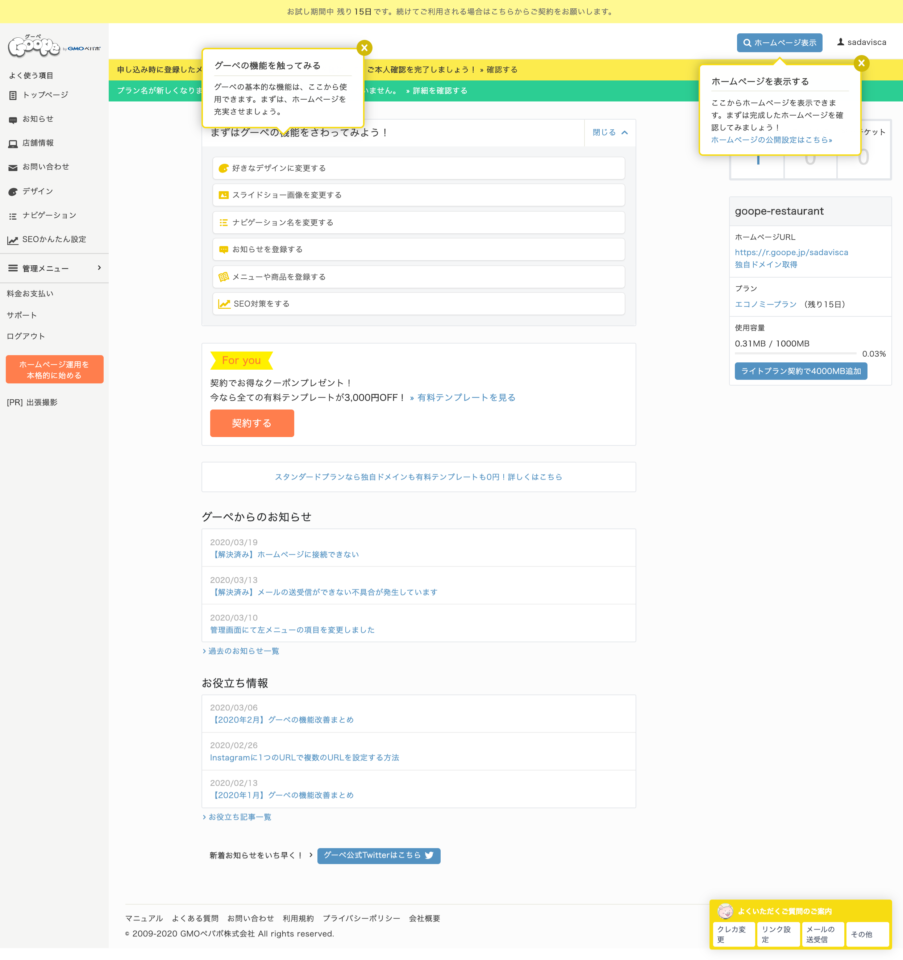Click list icon for ナビゲーション名を変更する
The width and height of the screenshot is (903, 960).
(223, 222)
